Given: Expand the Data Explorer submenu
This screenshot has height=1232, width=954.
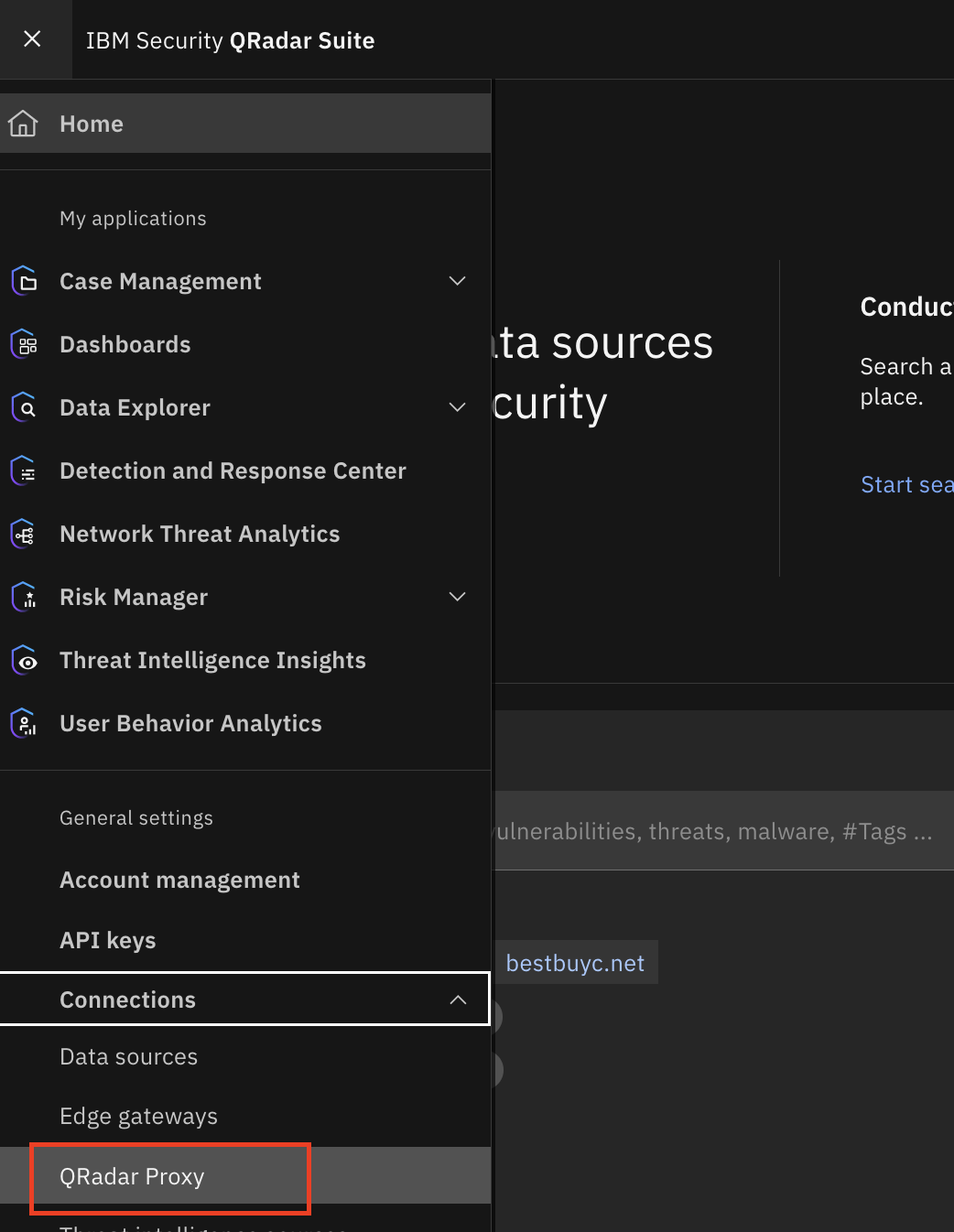Looking at the screenshot, I should click(x=457, y=407).
